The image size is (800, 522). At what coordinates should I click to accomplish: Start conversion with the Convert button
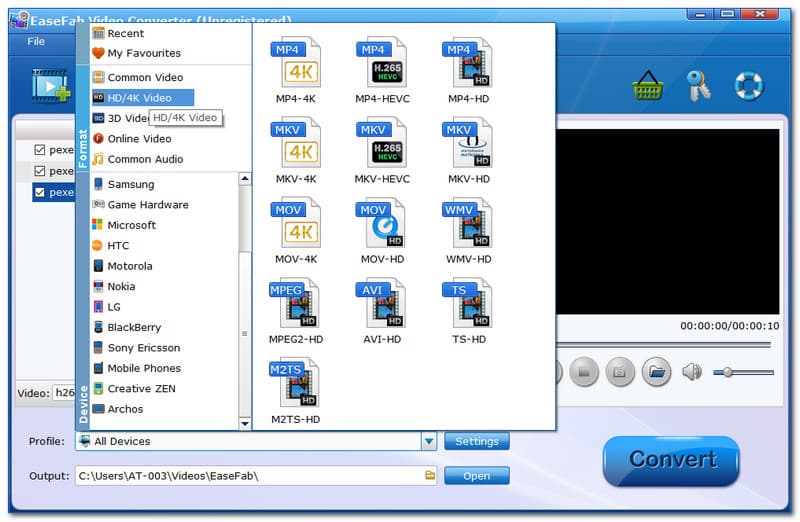(x=671, y=460)
